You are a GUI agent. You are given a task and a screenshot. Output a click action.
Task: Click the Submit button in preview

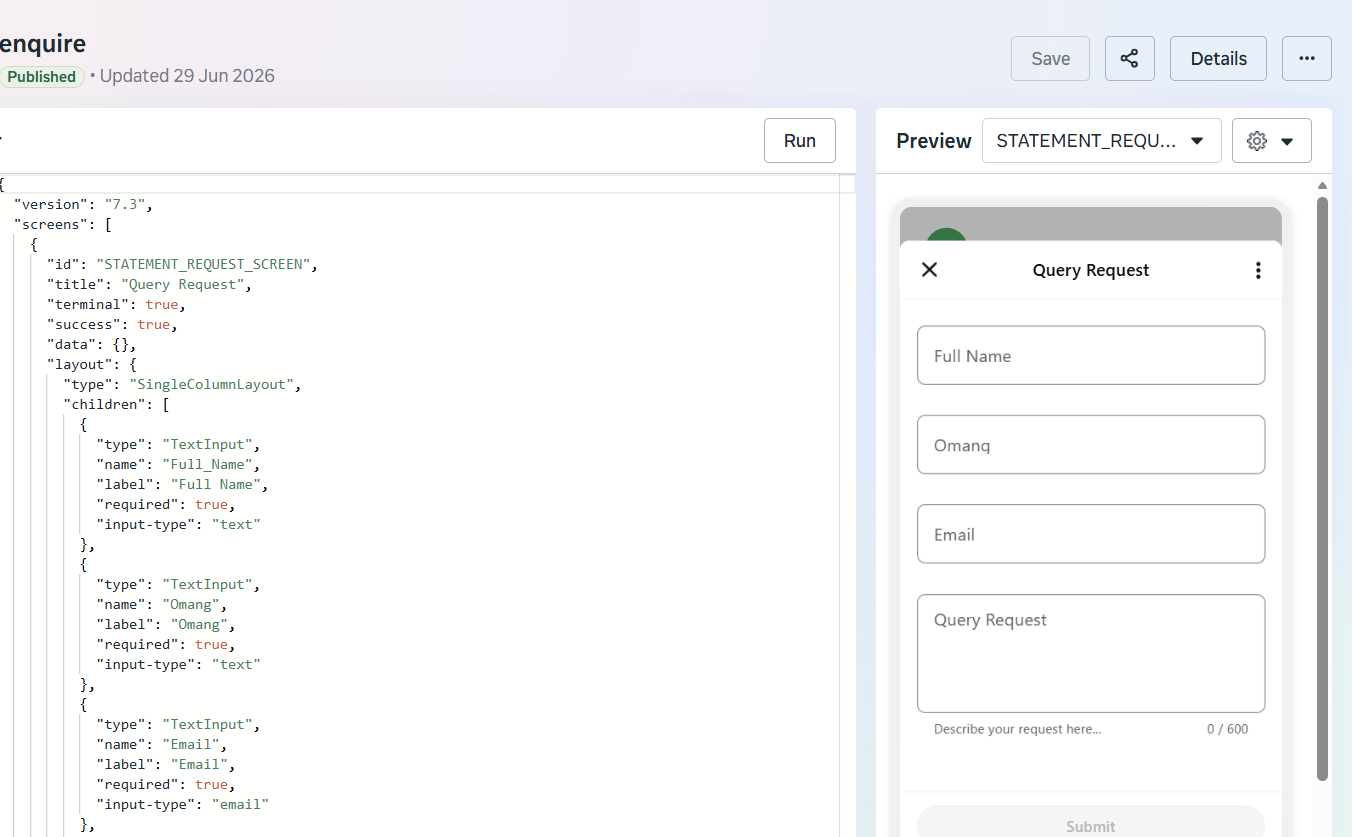[1090, 824]
